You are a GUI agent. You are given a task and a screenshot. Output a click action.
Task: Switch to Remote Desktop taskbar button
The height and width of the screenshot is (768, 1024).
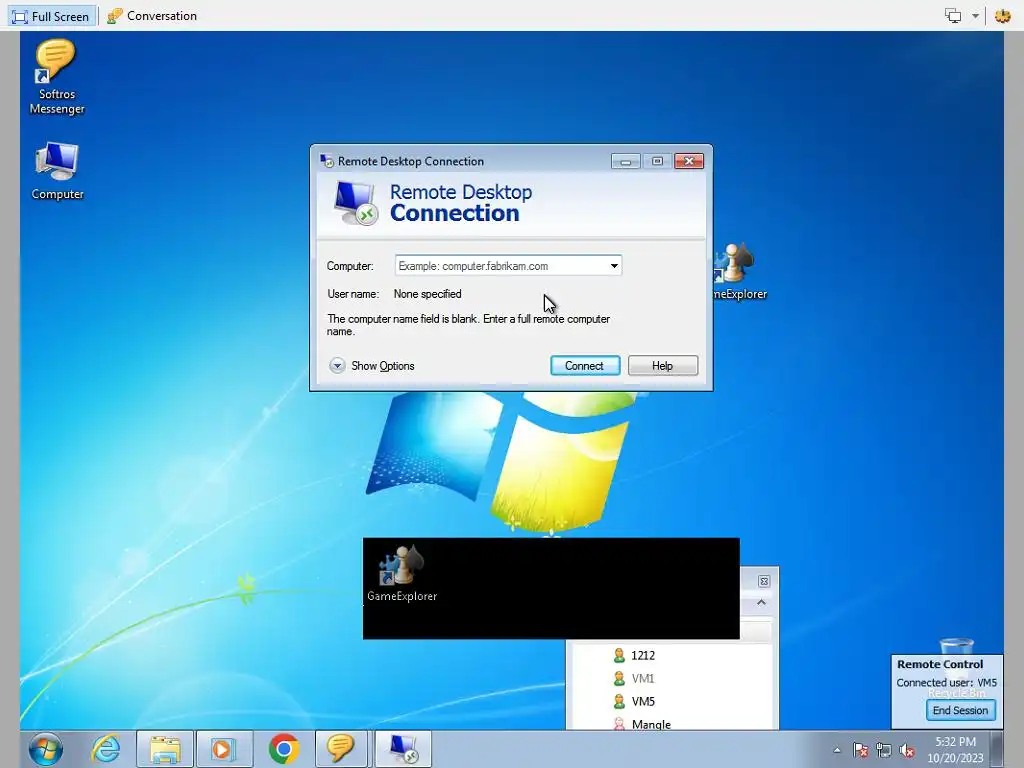(403, 749)
